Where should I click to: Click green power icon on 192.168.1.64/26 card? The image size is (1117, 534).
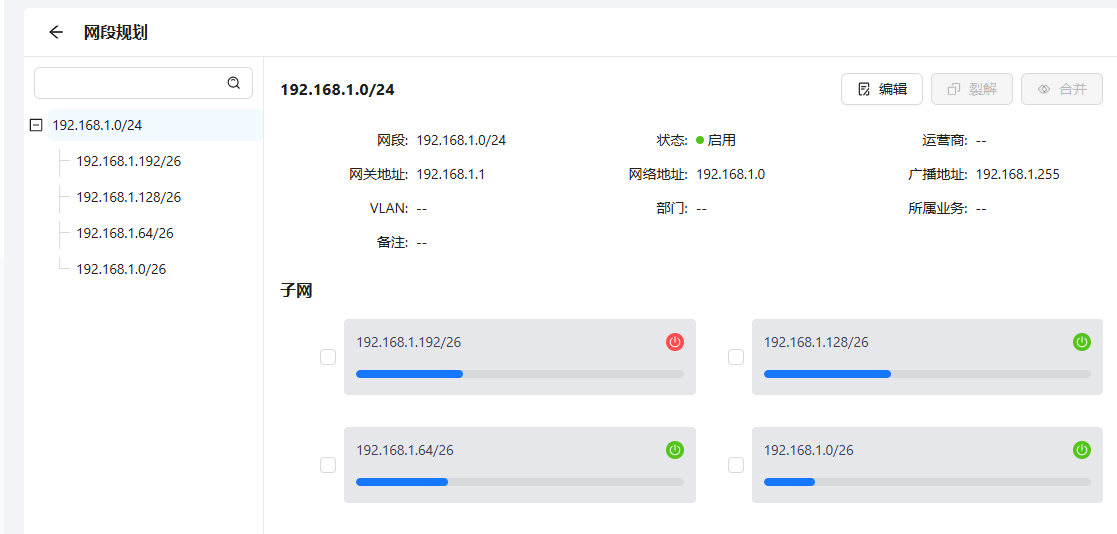675,450
